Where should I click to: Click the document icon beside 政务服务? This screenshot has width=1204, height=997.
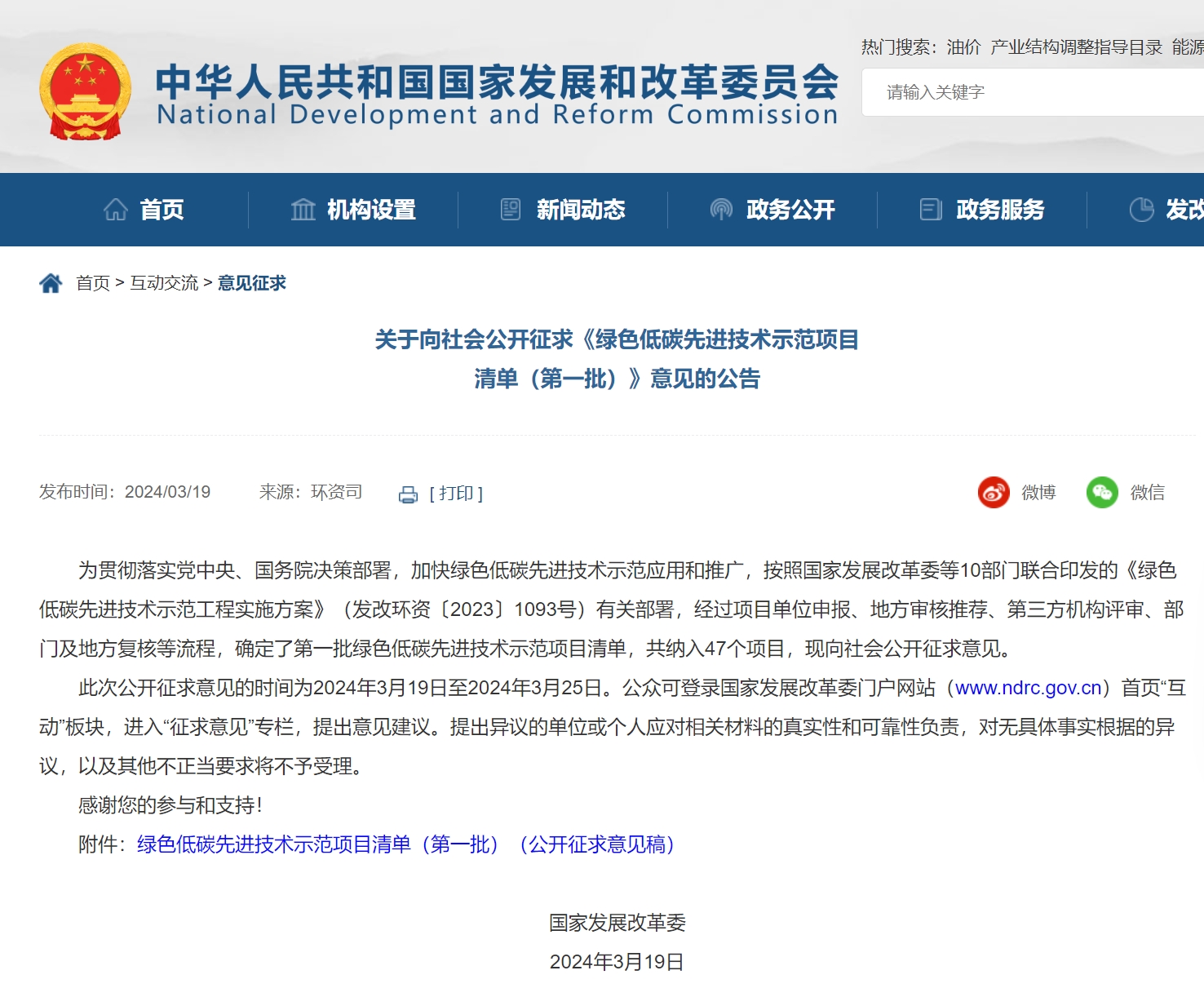pyautogui.click(x=931, y=210)
